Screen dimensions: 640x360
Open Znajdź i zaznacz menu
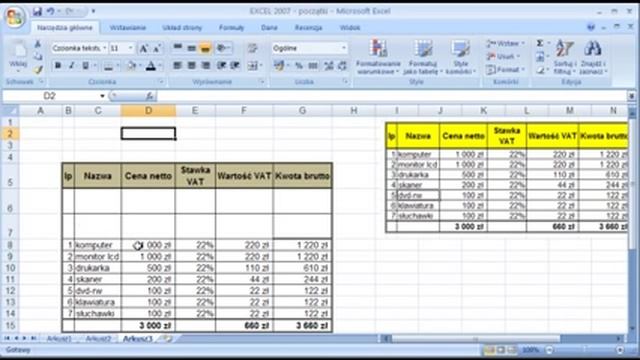coord(593,57)
